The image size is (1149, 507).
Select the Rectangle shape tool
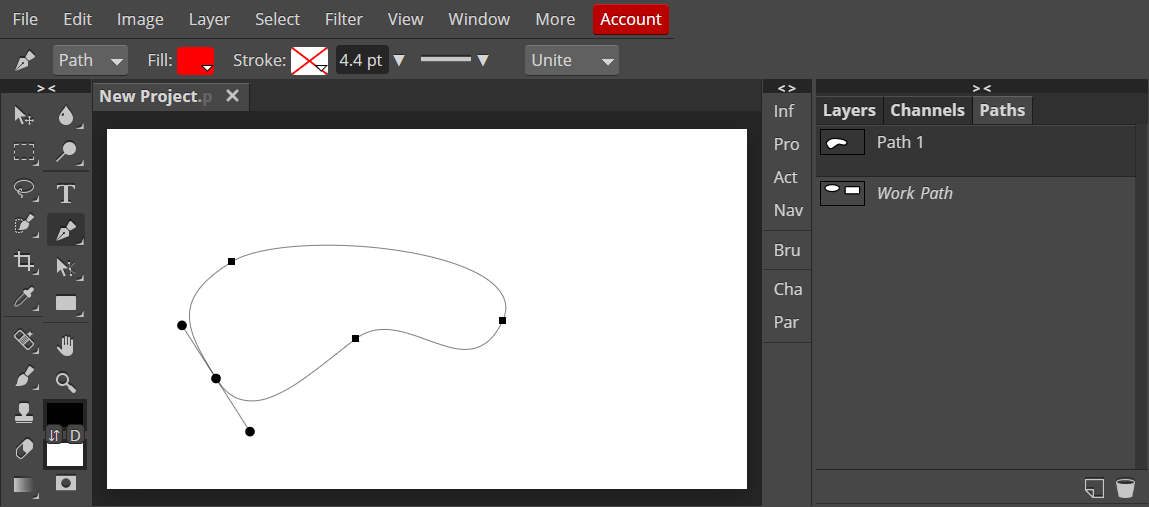click(x=67, y=303)
